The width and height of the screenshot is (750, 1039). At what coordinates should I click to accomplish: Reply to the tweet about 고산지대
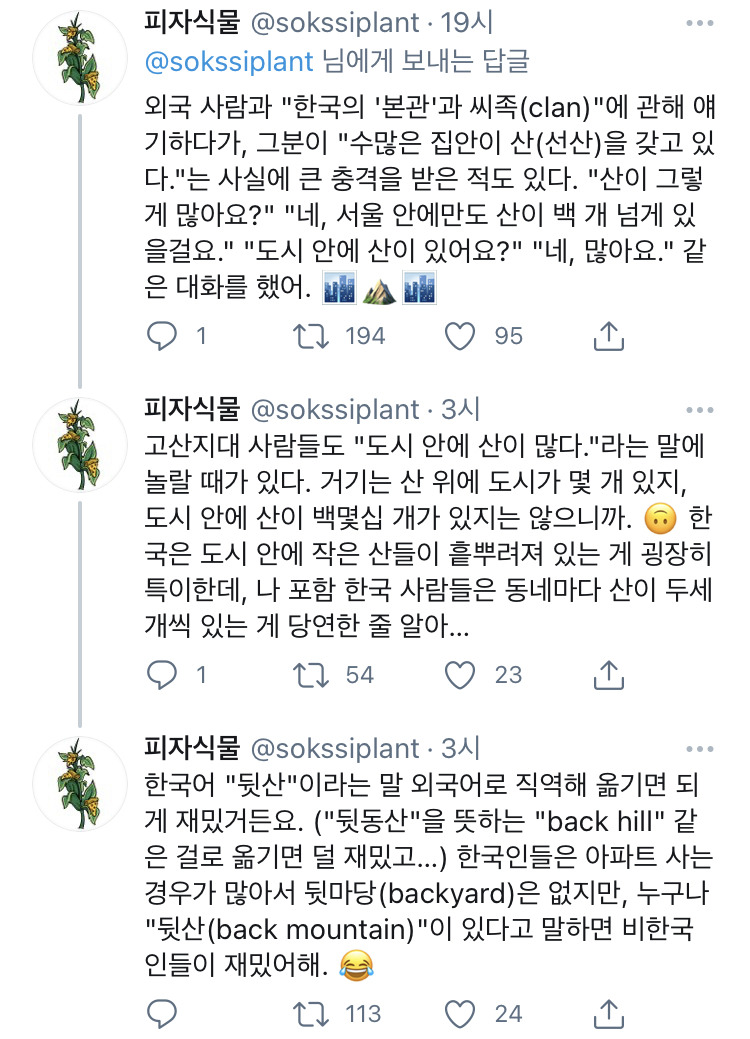[x=161, y=675]
